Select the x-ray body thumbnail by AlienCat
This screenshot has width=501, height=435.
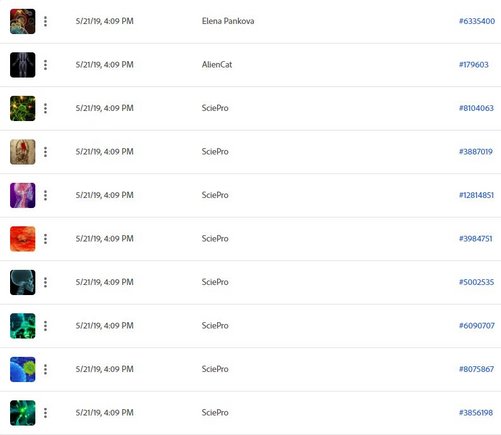[x=23, y=65]
